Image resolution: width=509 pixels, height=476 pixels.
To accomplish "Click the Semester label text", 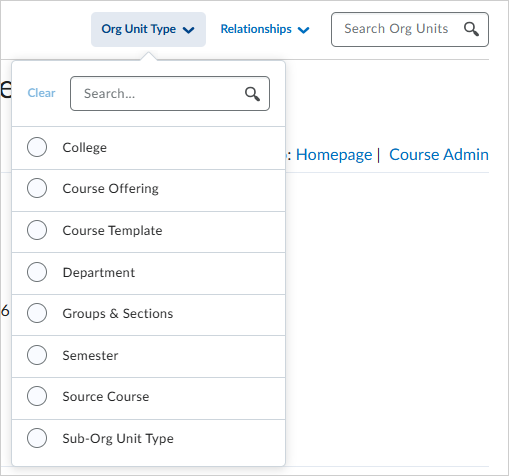I will (90, 355).
